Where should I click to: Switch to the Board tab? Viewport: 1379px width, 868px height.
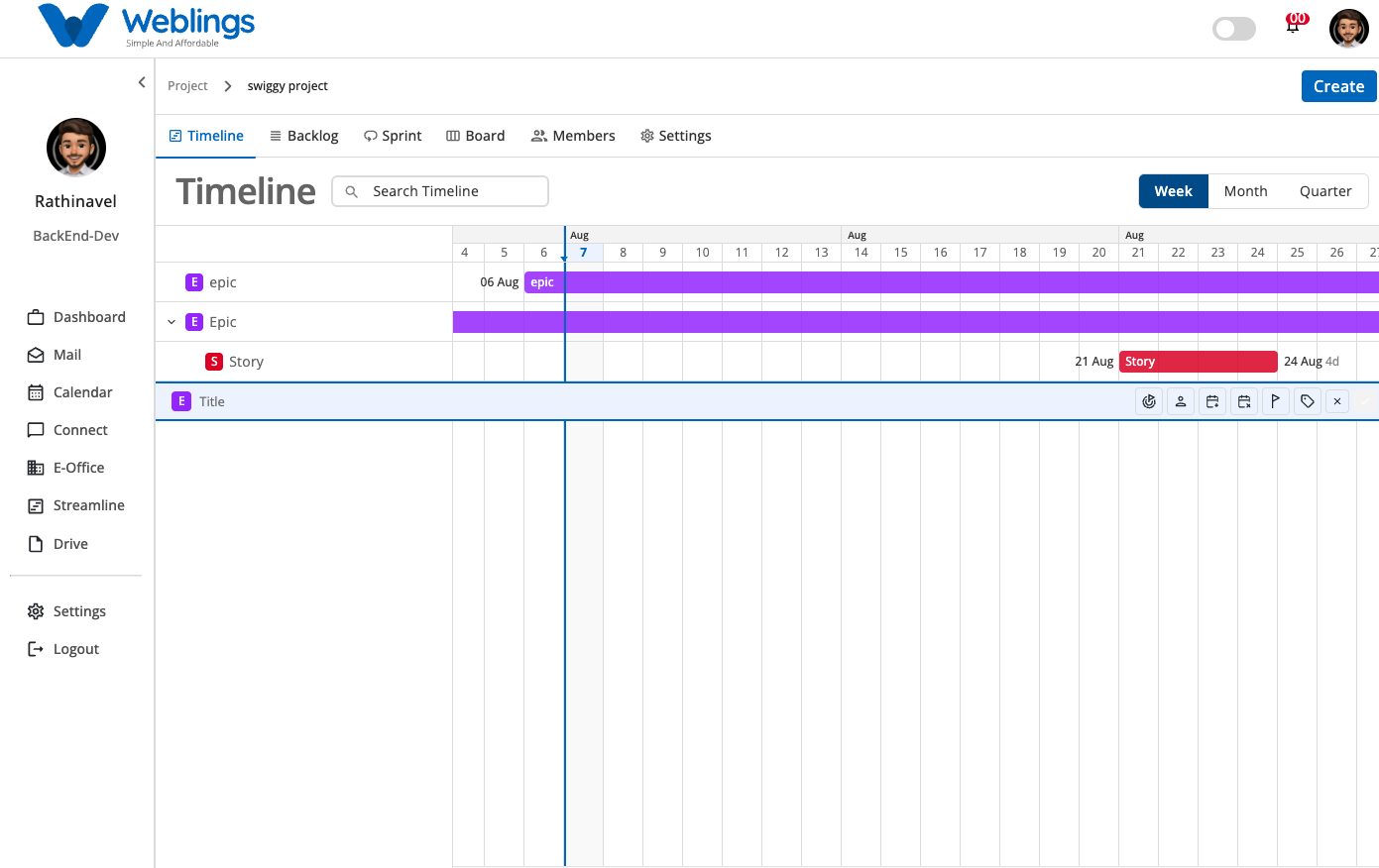476,136
